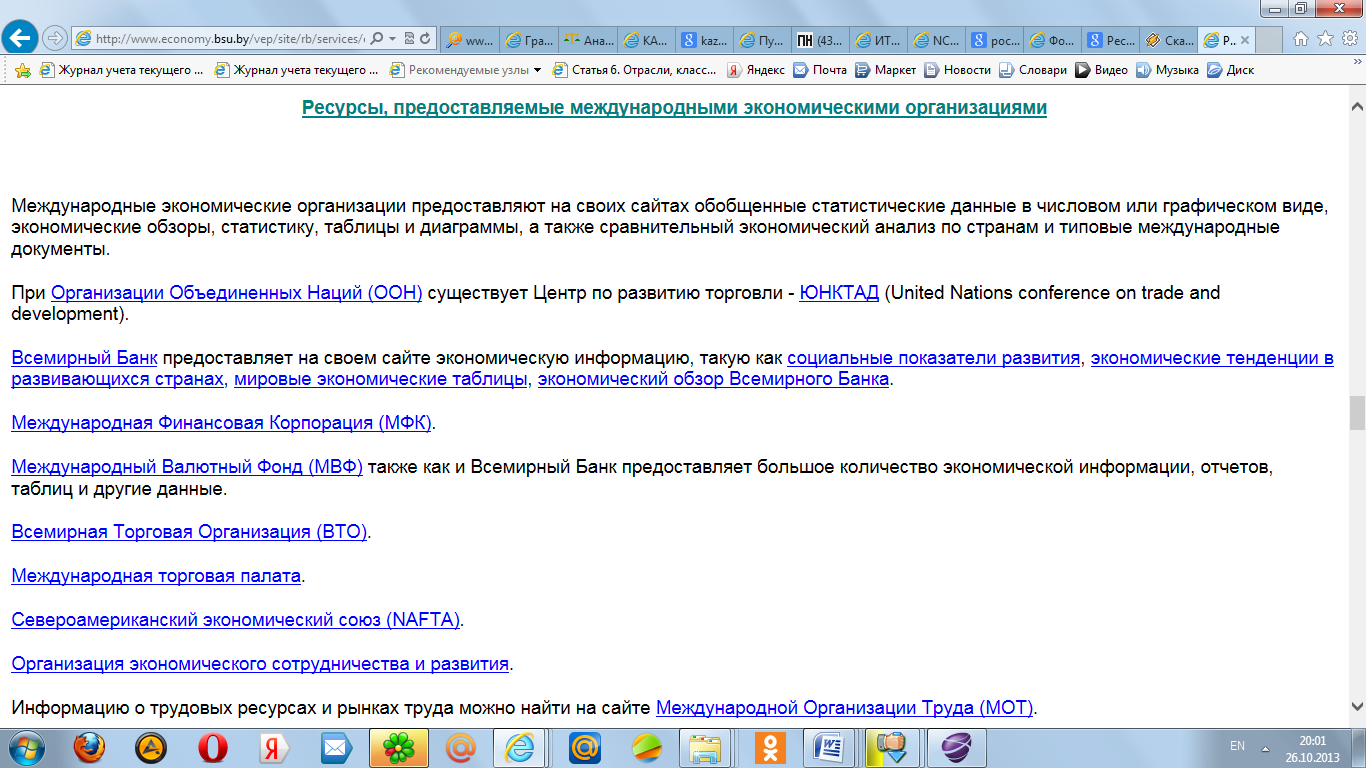The image size is (1366, 768).
Task: Open the Почта bookmark
Action: 820,70
